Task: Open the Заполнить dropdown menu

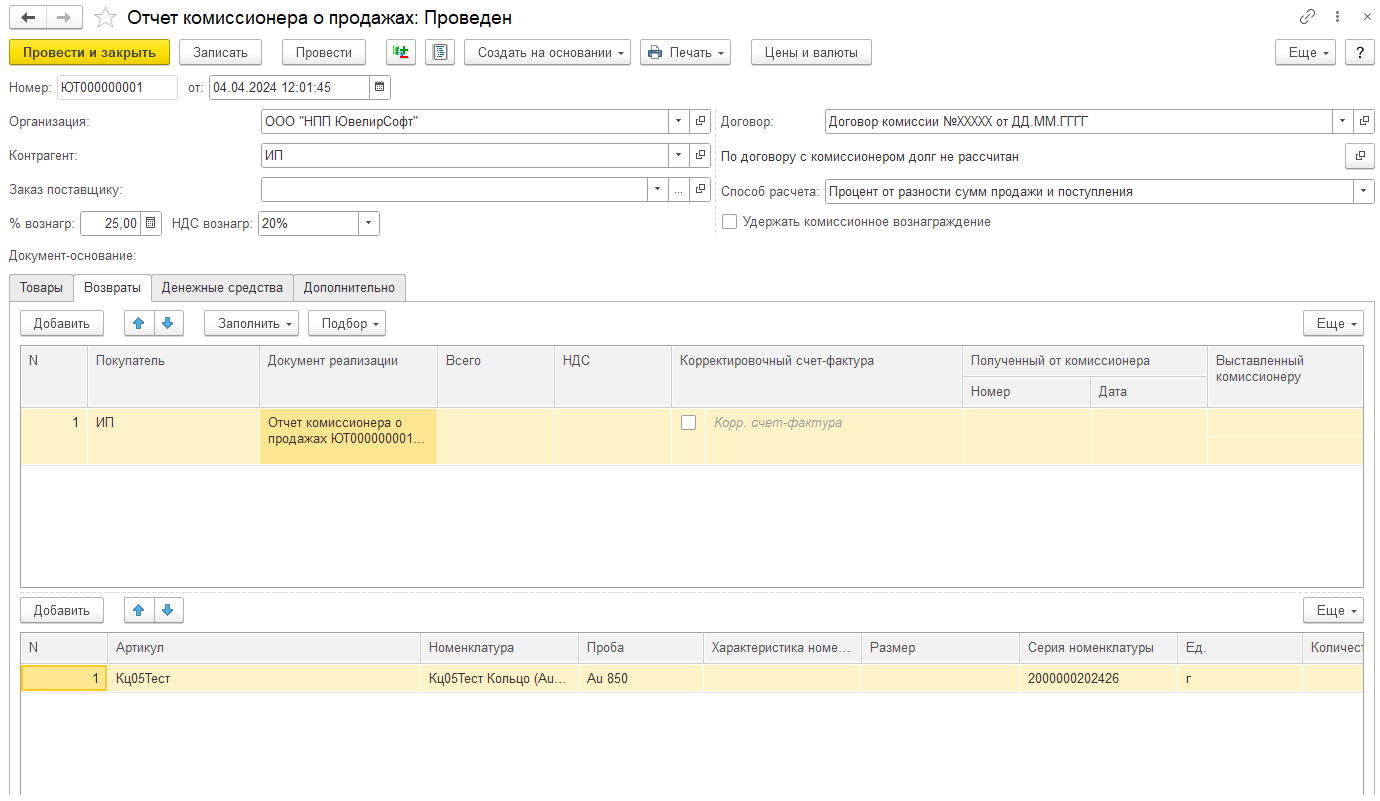Action: (x=252, y=323)
